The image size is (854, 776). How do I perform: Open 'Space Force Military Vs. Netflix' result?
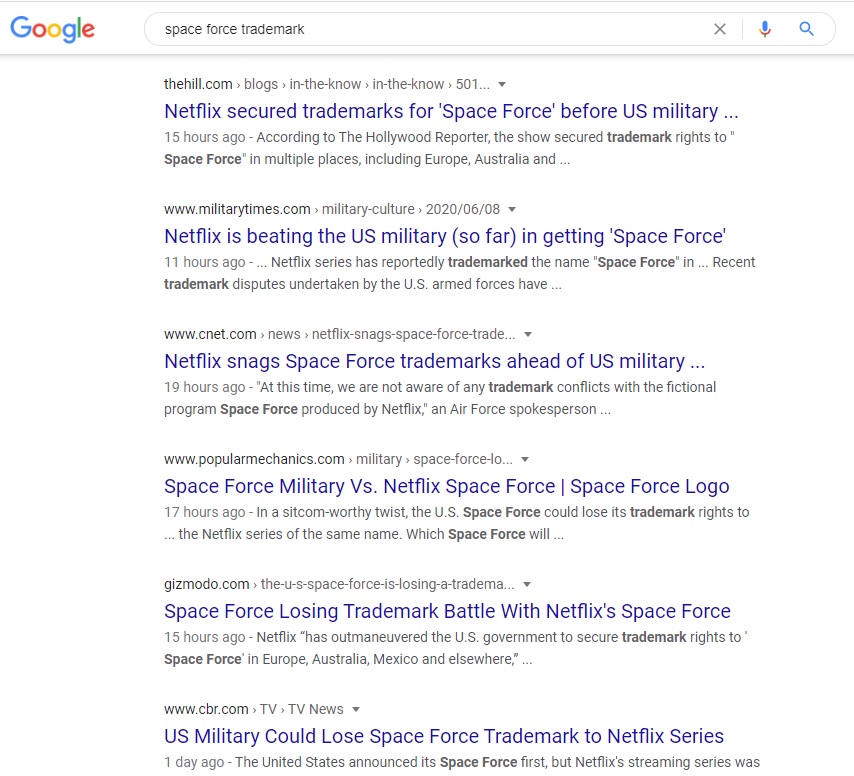coord(447,486)
